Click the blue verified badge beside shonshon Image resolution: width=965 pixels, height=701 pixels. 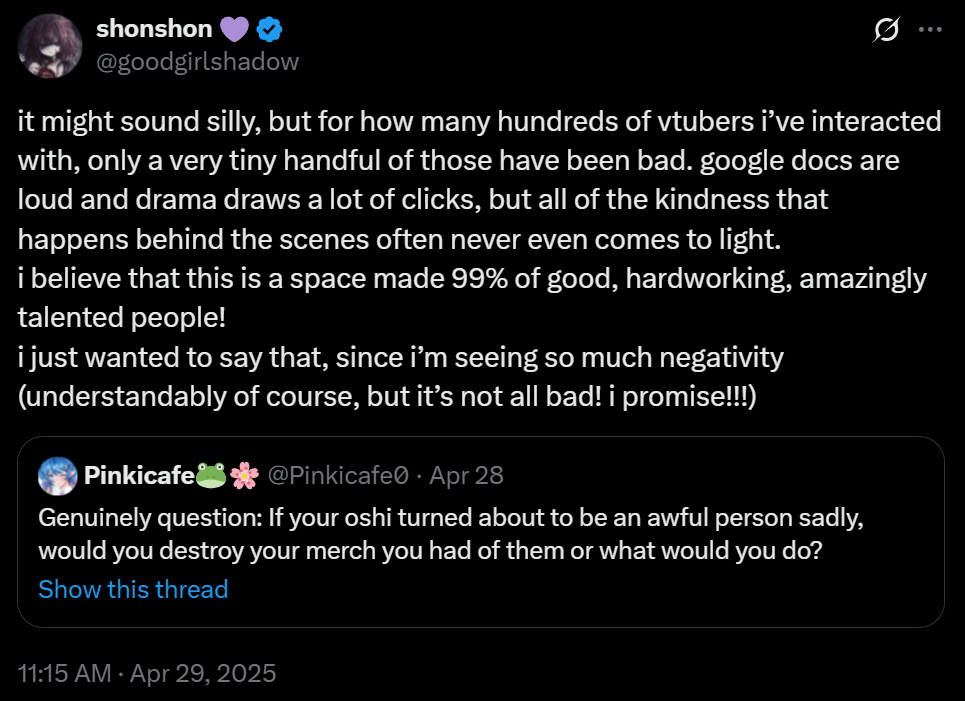271,30
